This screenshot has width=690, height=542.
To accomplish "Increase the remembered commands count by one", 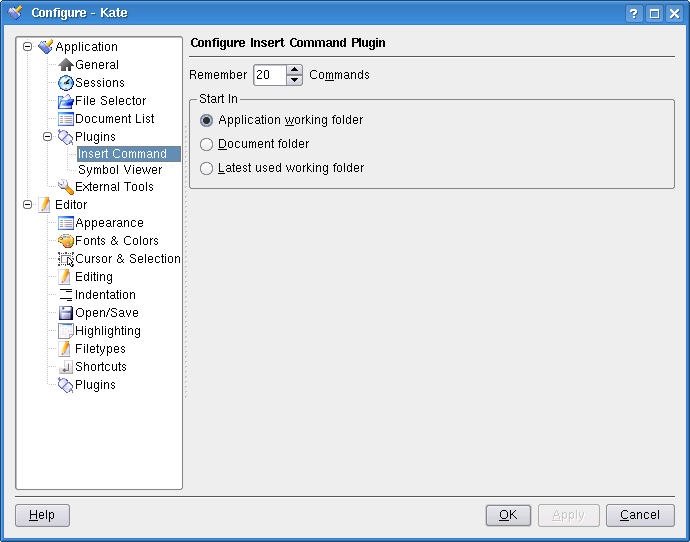I will click(294, 70).
